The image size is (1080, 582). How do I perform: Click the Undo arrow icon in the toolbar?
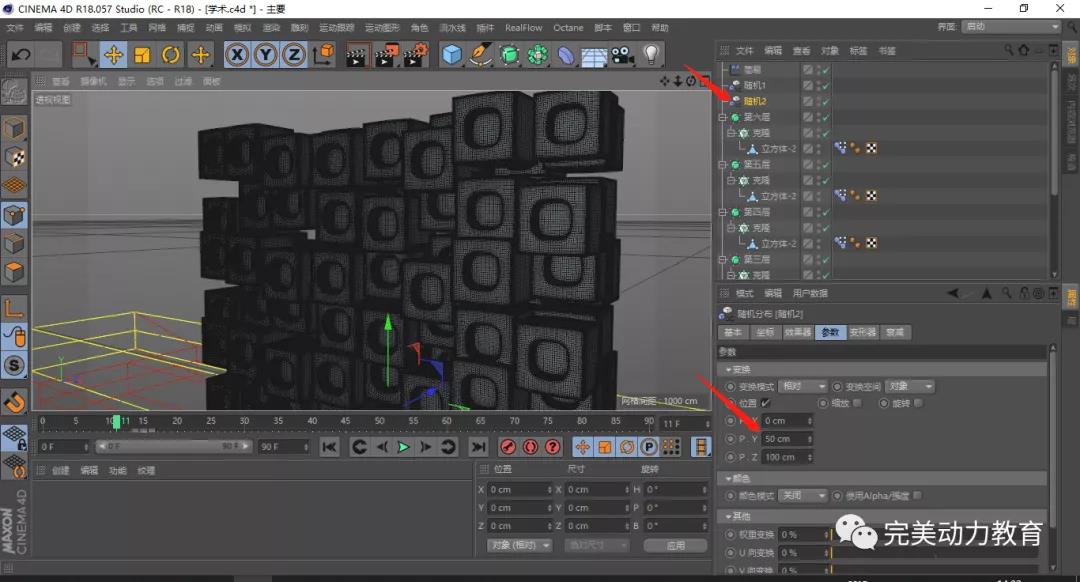(x=20, y=54)
